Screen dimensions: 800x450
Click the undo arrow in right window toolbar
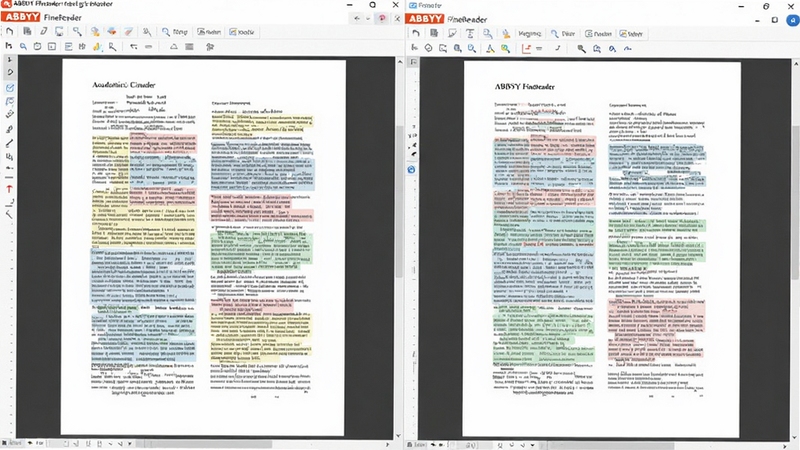[416, 34]
